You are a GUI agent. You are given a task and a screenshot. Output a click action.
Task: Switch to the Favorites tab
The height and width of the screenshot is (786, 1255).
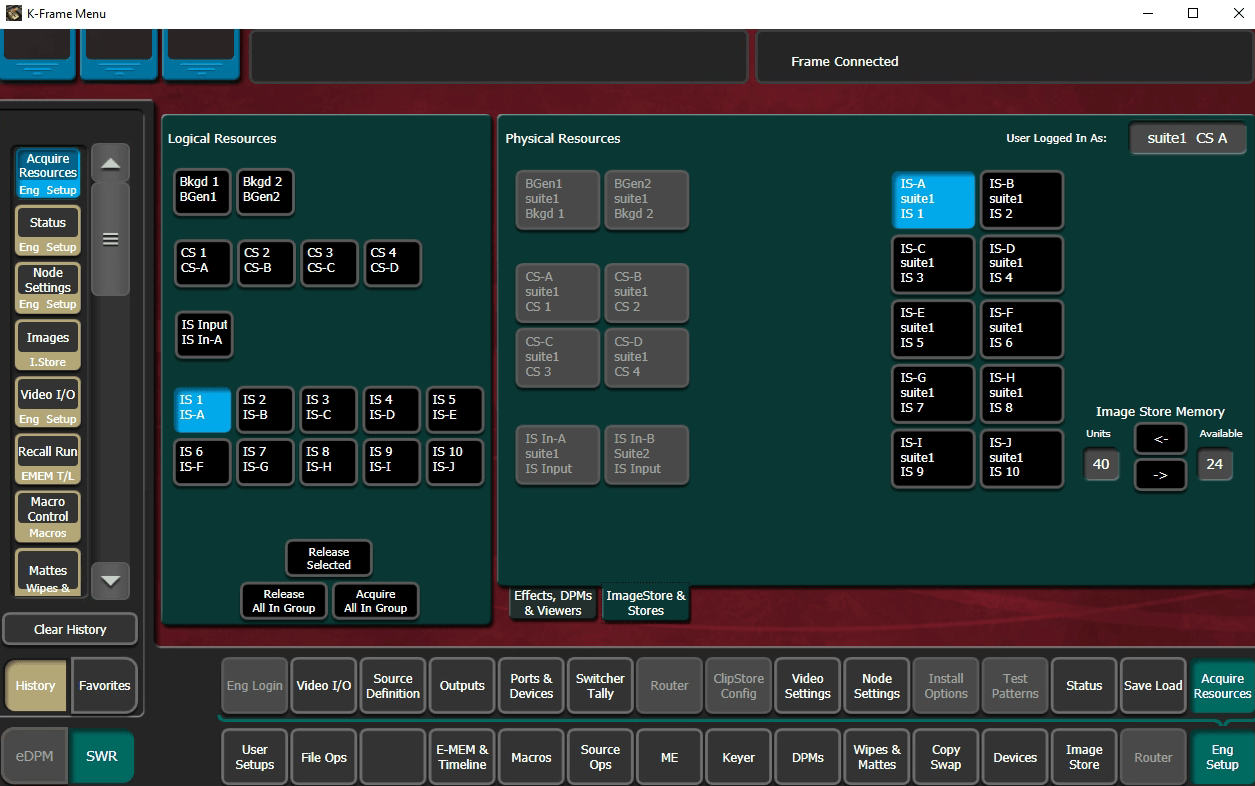(x=105, y=686)
